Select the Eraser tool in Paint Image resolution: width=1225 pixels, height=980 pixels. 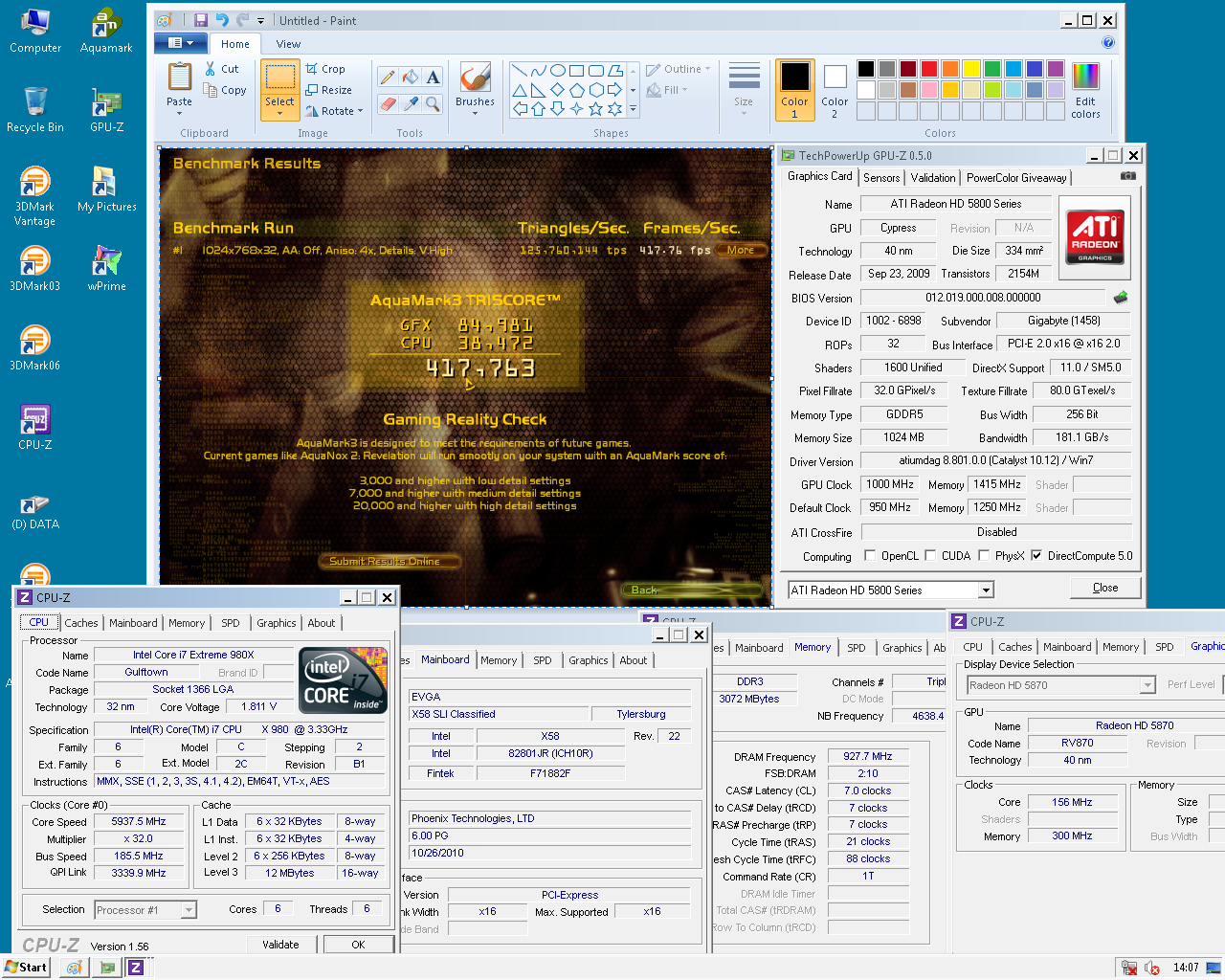(388, 103)
